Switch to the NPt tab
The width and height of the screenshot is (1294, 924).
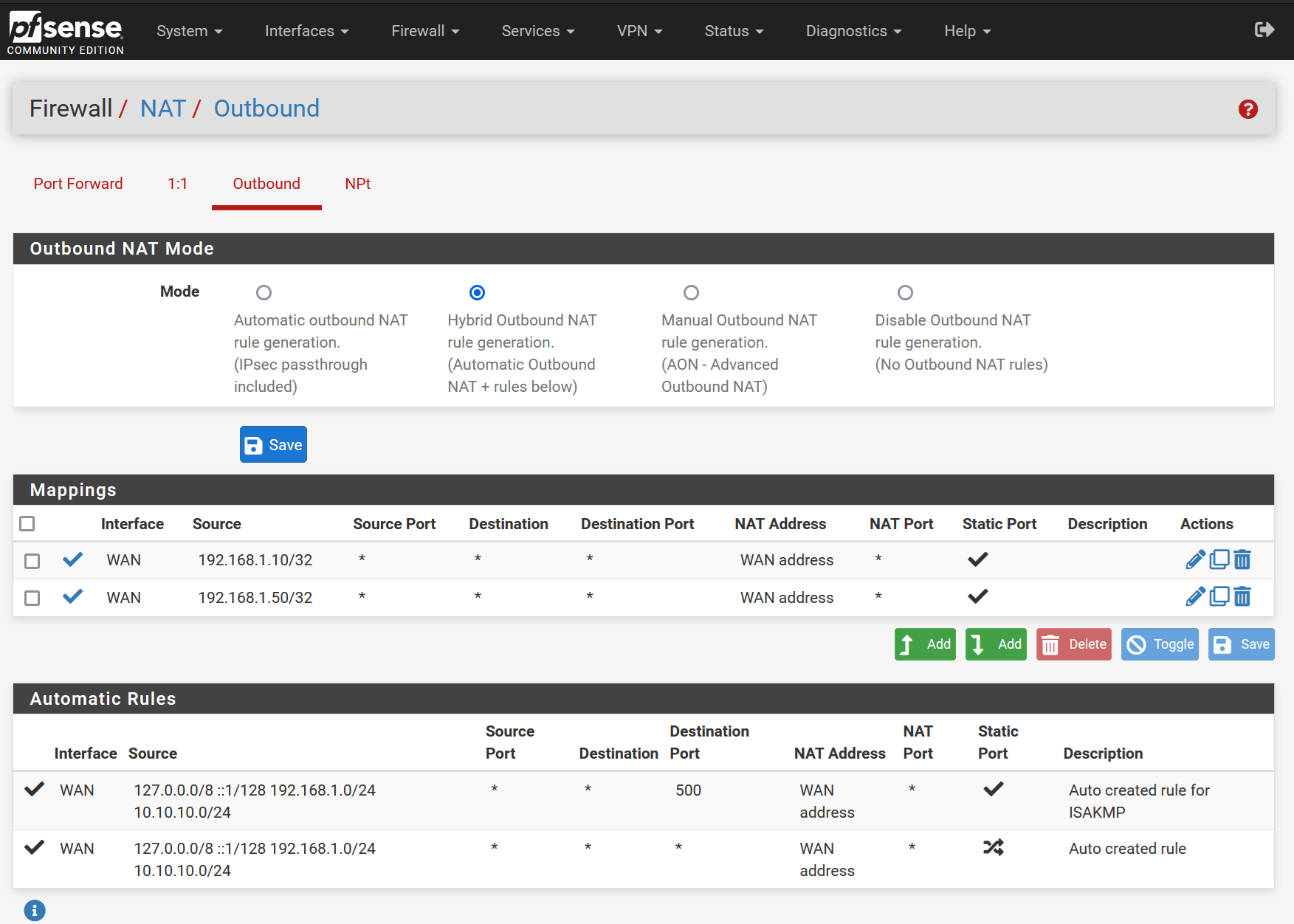pos(357,184)
